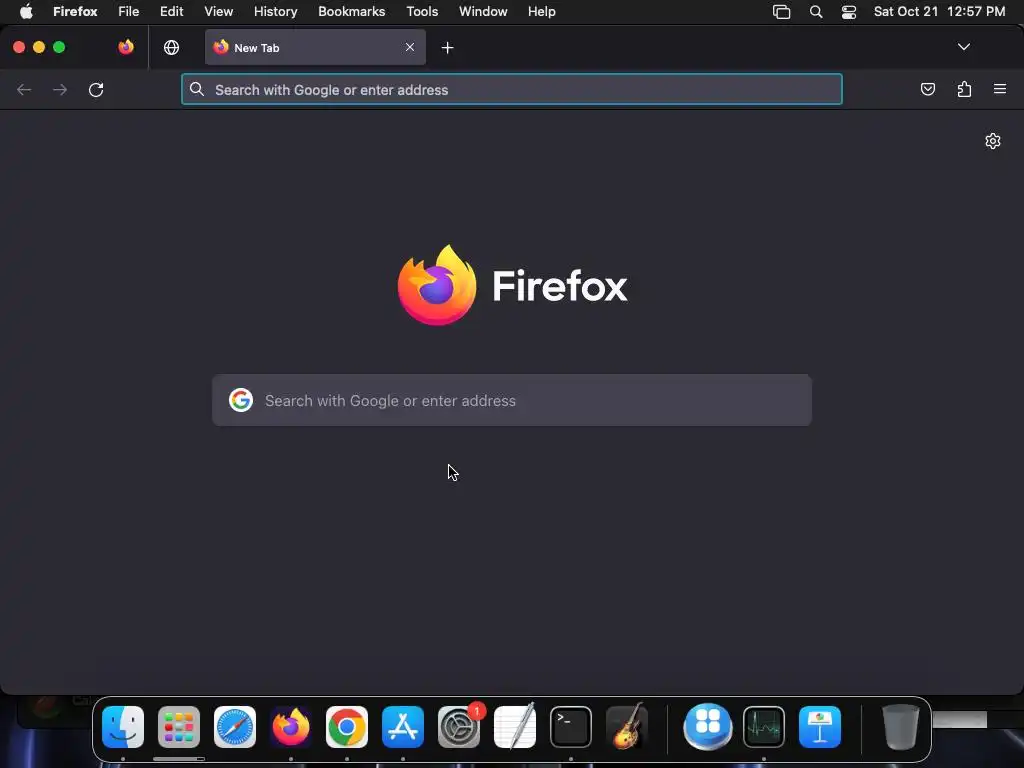This screenshot has width=1024, height=768.
Task: Open the Bookmarks menu
Action: (x=351, y=12)
